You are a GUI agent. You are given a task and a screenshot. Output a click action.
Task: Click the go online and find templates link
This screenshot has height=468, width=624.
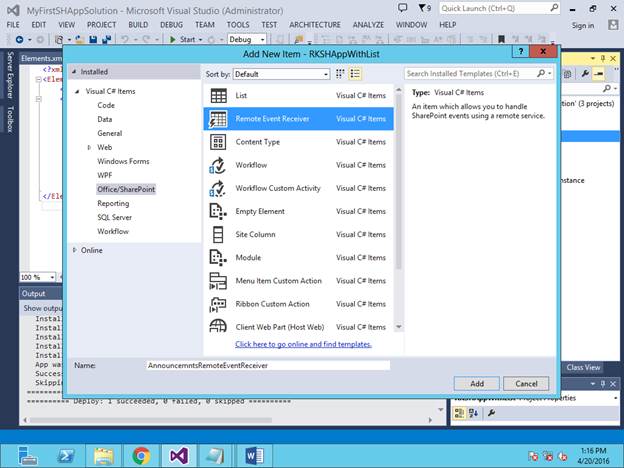[303, 344]
